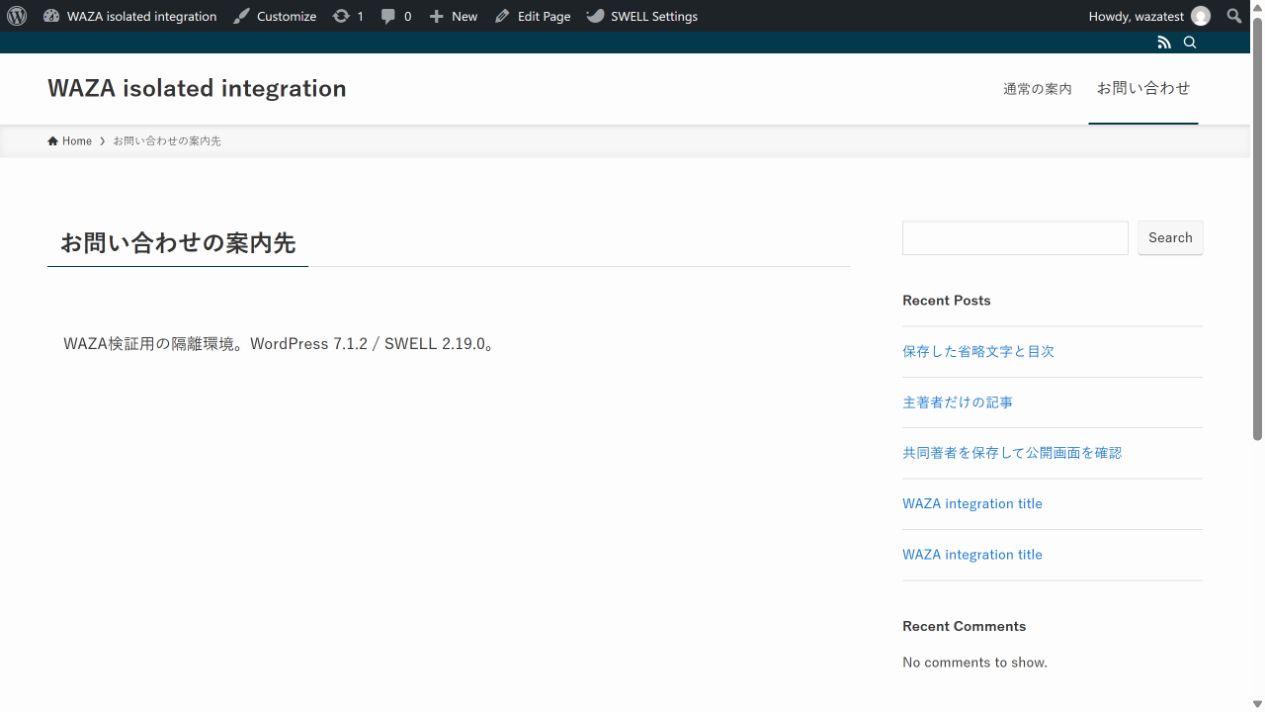Open header search magnifier icon
Viewport: 1265px width, 712px height.
coord(1190,42)
